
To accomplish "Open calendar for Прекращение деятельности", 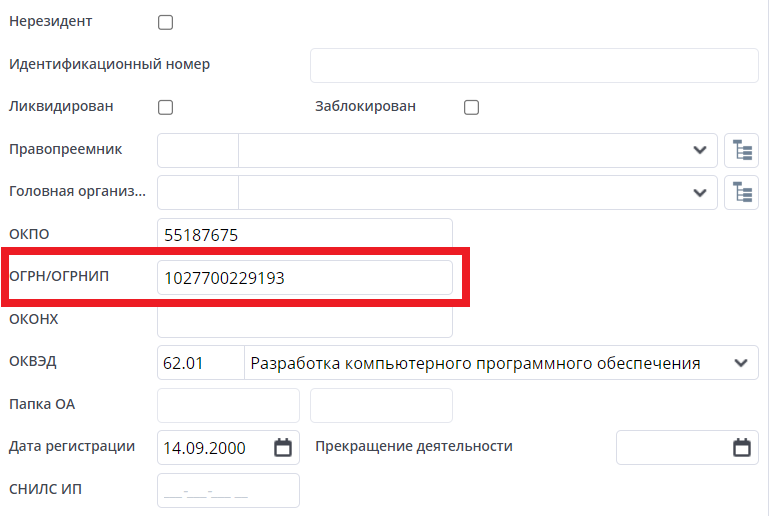I will [x=741, y=447].
